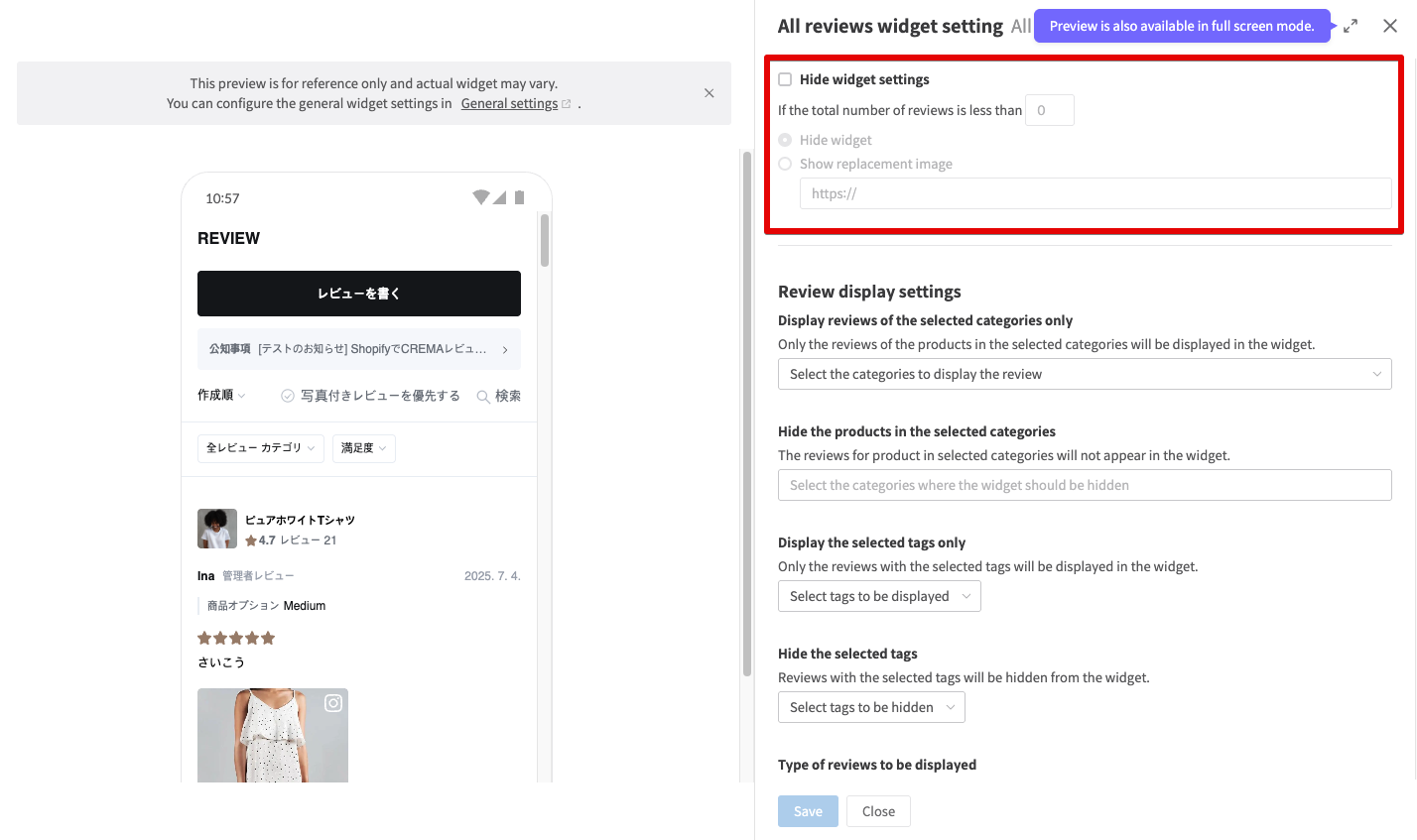Click the full screen expand icon
1417x840 pixels.
click(1351, 27)
